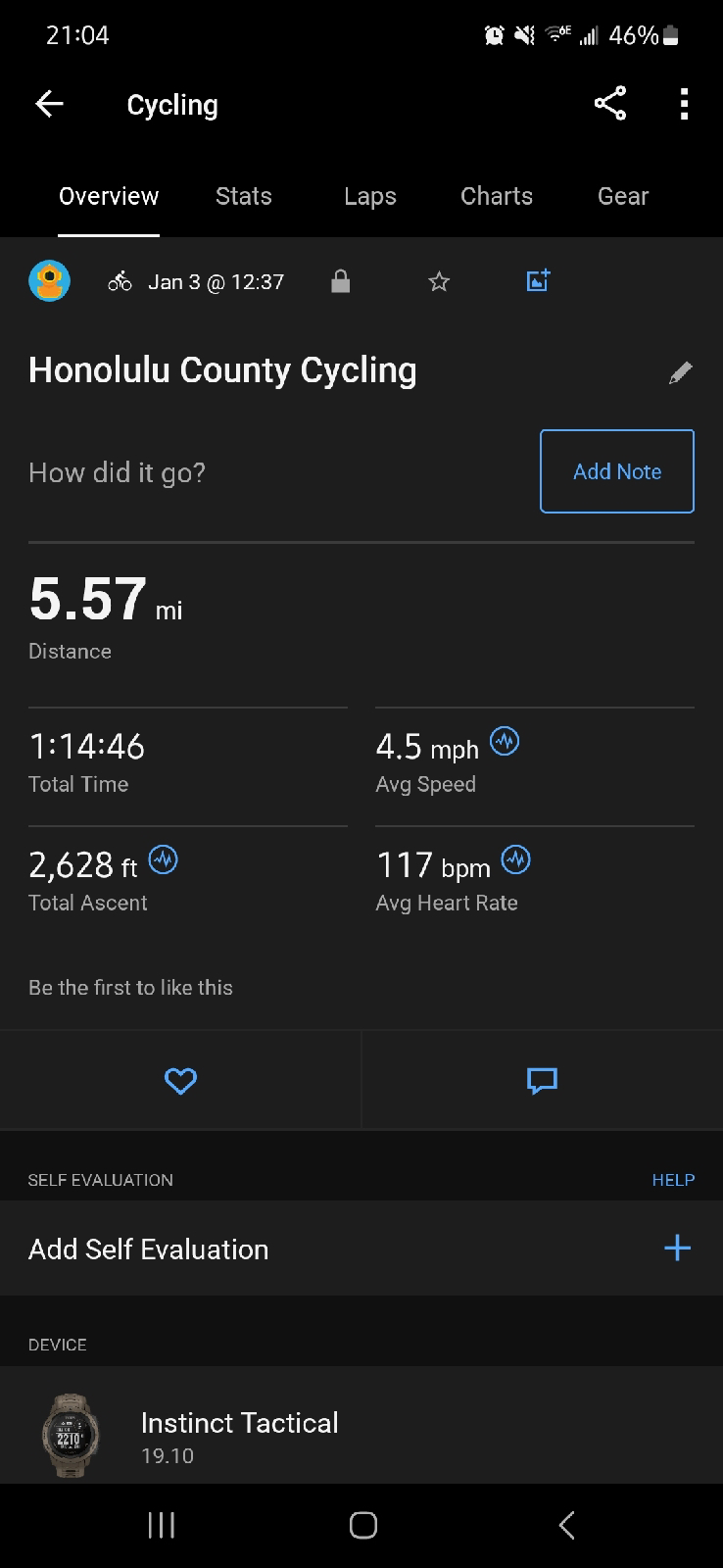Mark activity as favorite with star
723x1568 pixels.
coord(439,282)
